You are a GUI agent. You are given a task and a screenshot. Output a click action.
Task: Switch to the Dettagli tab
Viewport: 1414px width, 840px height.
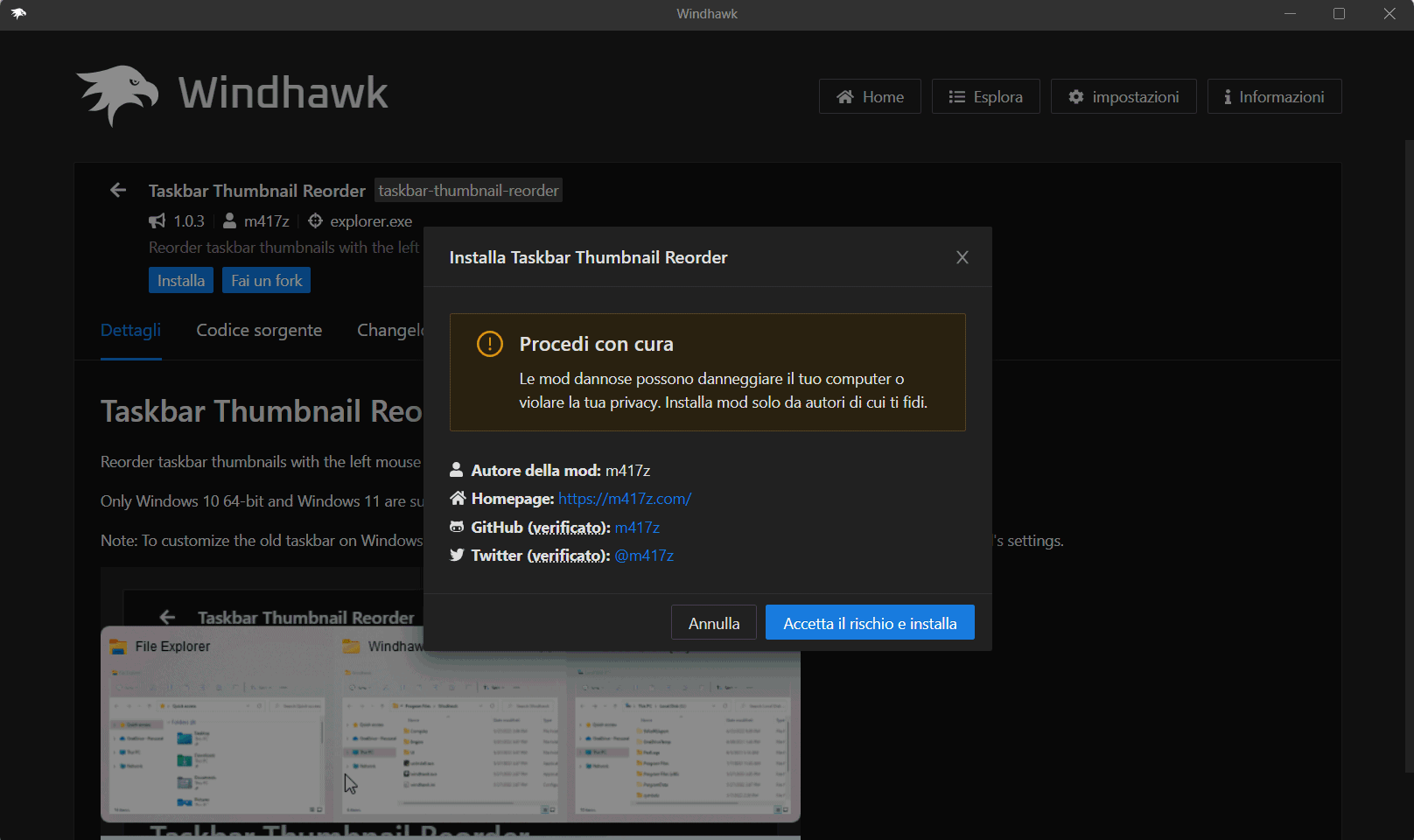(130, 330)
